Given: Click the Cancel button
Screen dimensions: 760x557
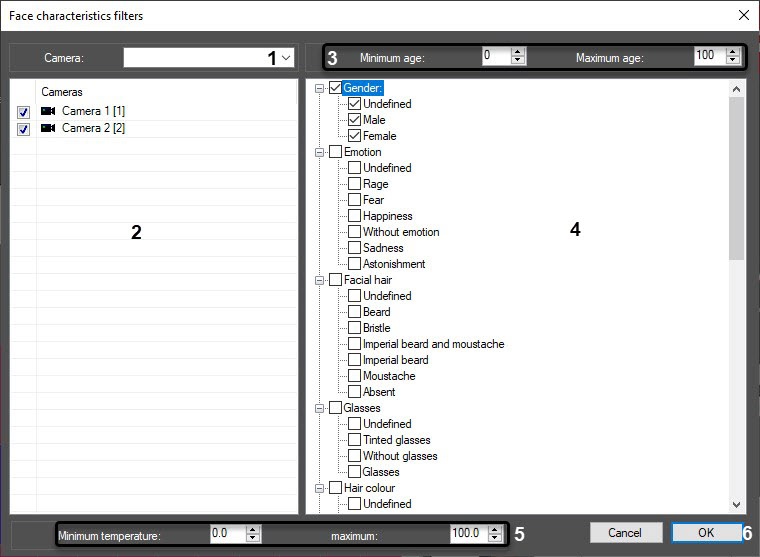Looking at the screenshot, I should (626, 533).
